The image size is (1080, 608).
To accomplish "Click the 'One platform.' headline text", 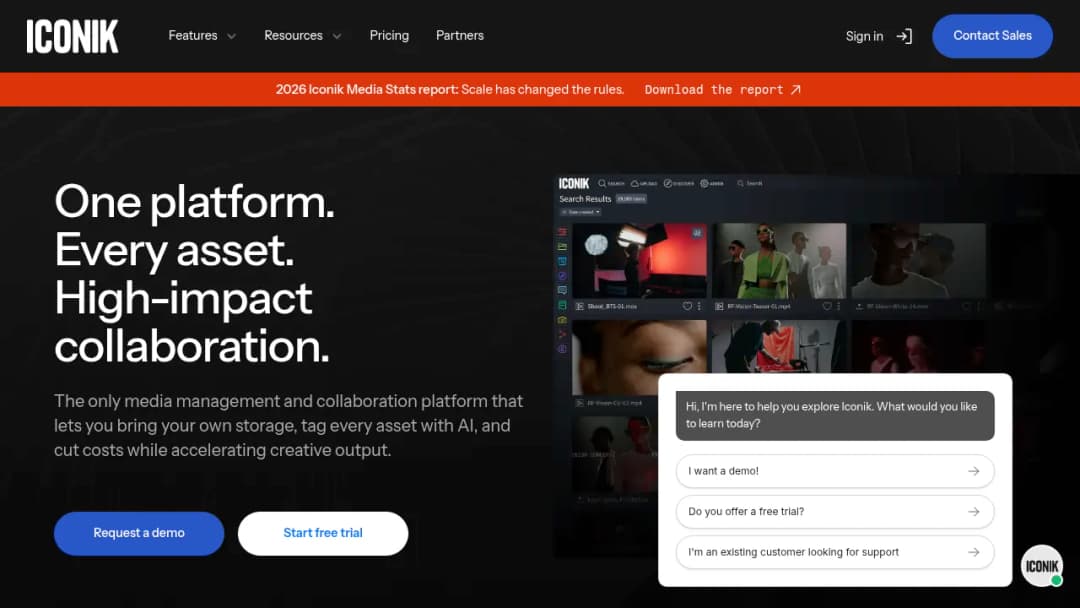I will point(194,202).
